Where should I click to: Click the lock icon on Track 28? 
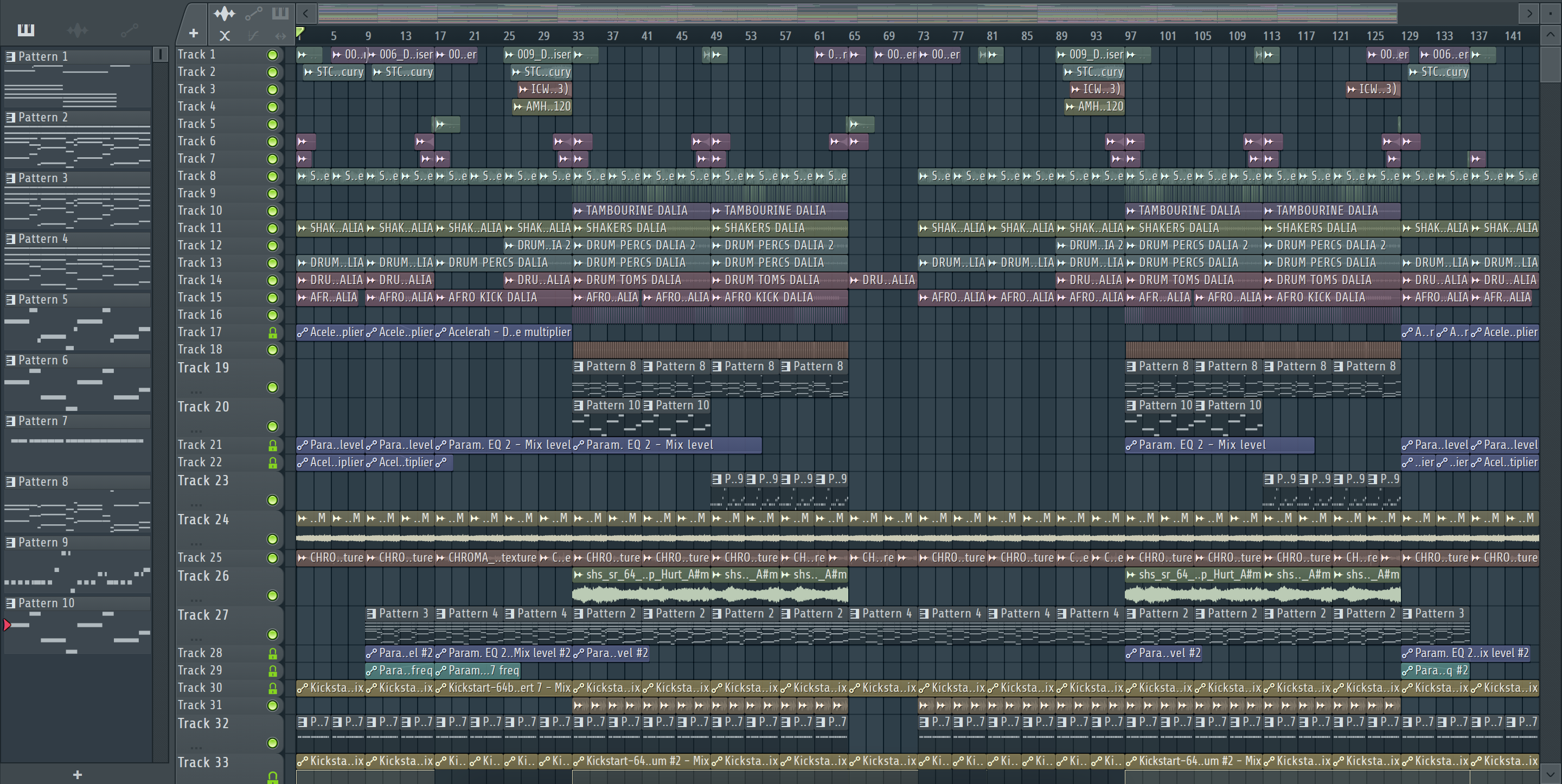(x=273, y=654)
